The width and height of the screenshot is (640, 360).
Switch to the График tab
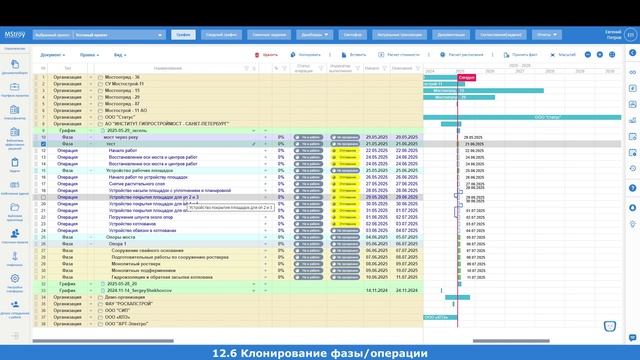[x=183, y=35]
